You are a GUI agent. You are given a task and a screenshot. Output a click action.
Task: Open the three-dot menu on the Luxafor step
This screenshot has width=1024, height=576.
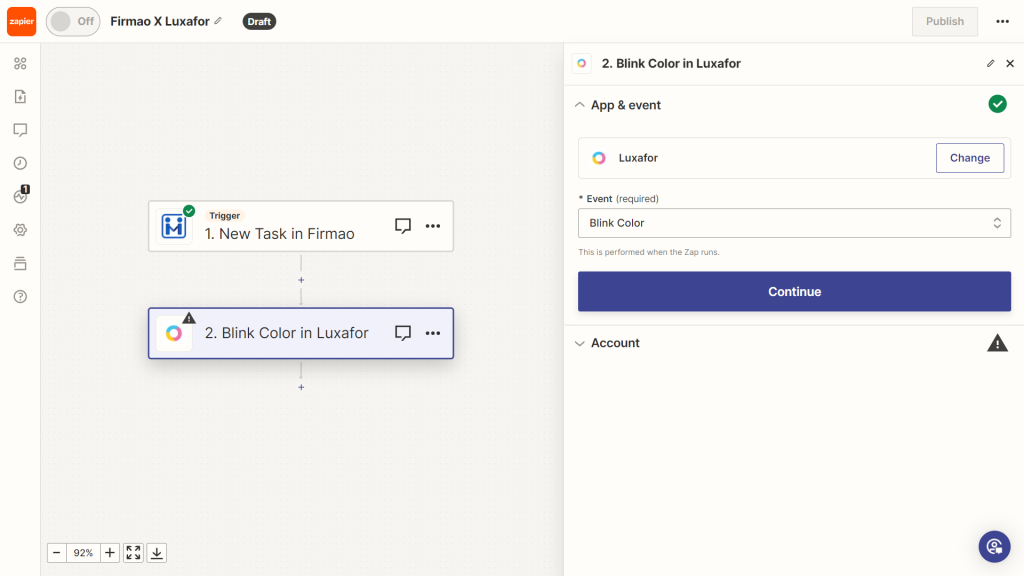(433, 334)
